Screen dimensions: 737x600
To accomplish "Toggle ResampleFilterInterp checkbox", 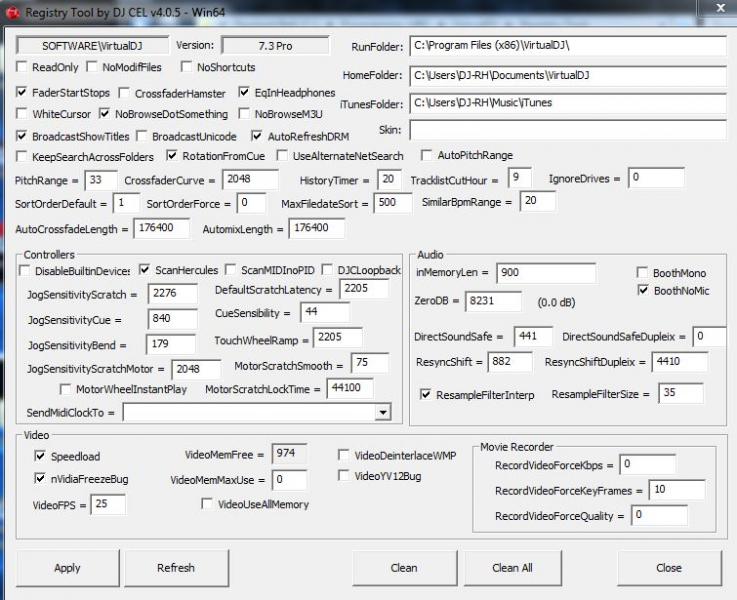I will point(426,394).
